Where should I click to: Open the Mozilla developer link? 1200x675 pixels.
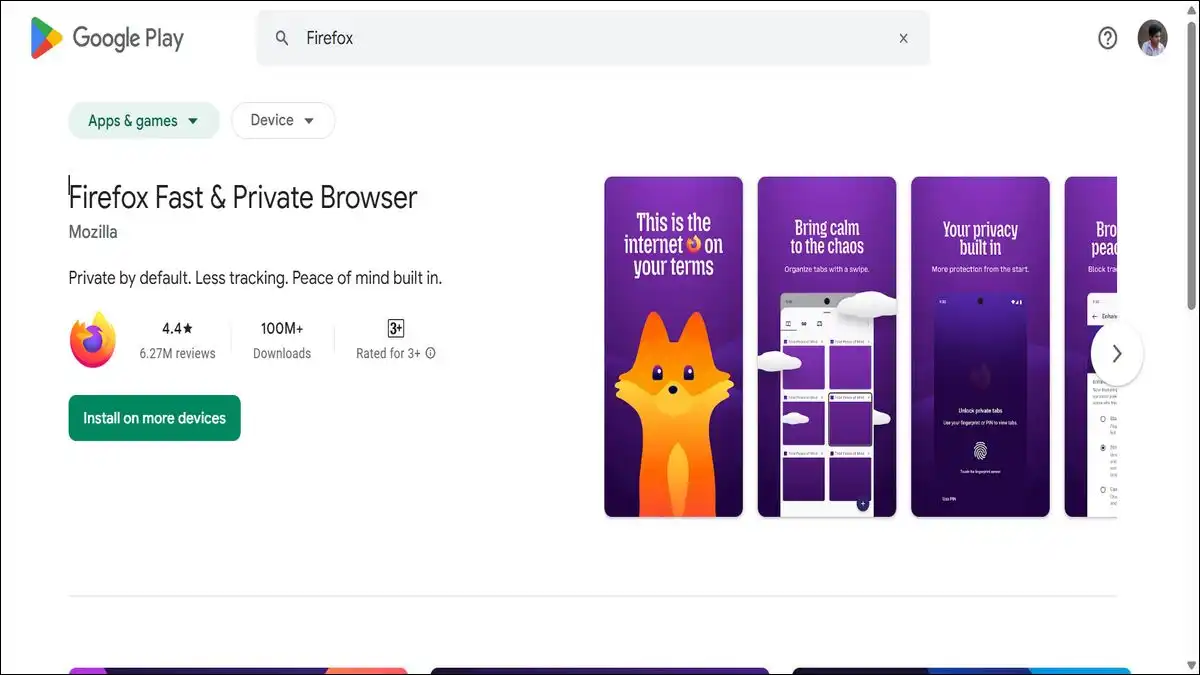(93, 232)
